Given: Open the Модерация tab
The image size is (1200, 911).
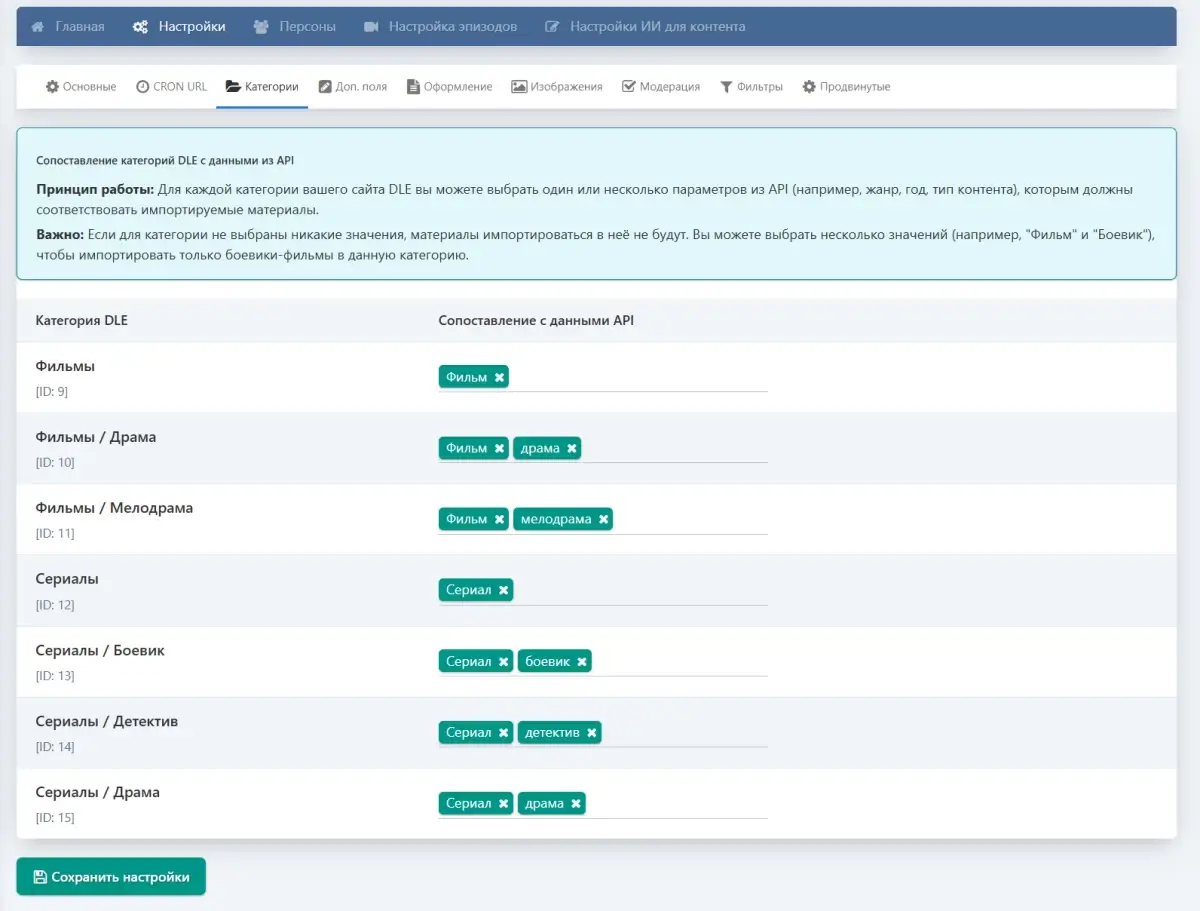Looking at the screenshot, I should (660, 87).
